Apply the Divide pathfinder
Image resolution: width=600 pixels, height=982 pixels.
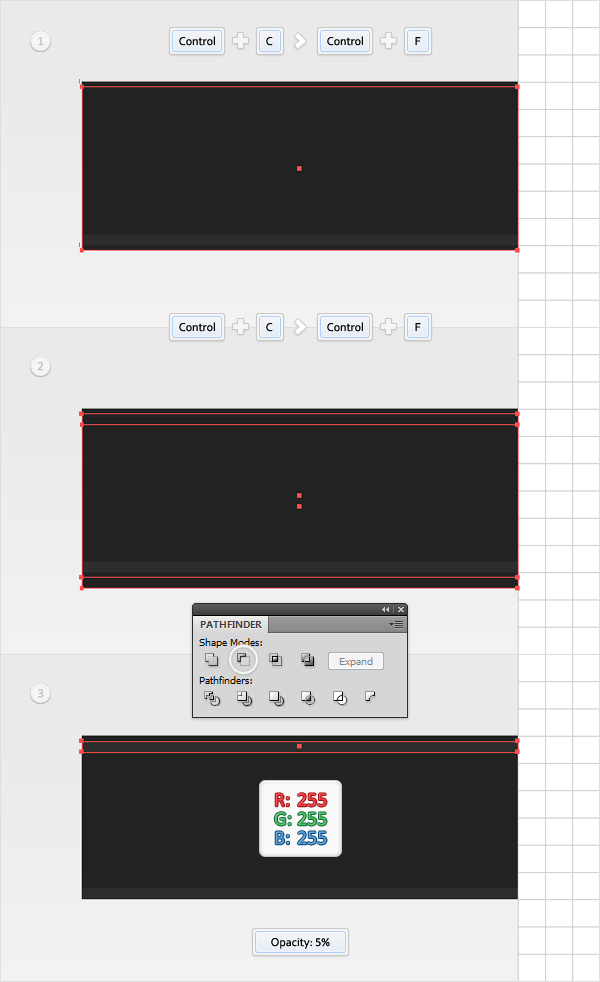[212, 698]
